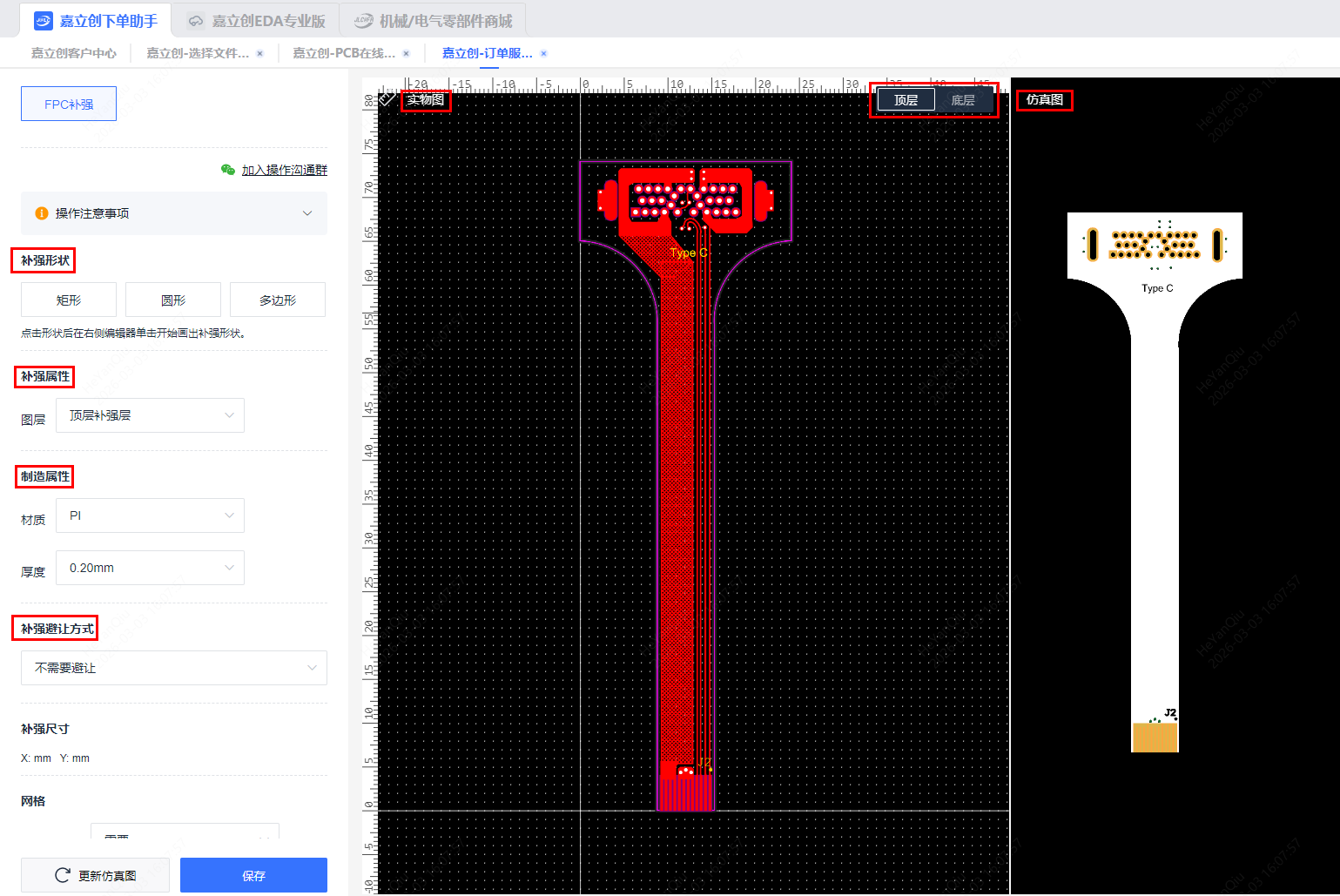Click the refresh icon in 更新仿真图
Screen dimensions: 1340x896
(x=63, y=875)
